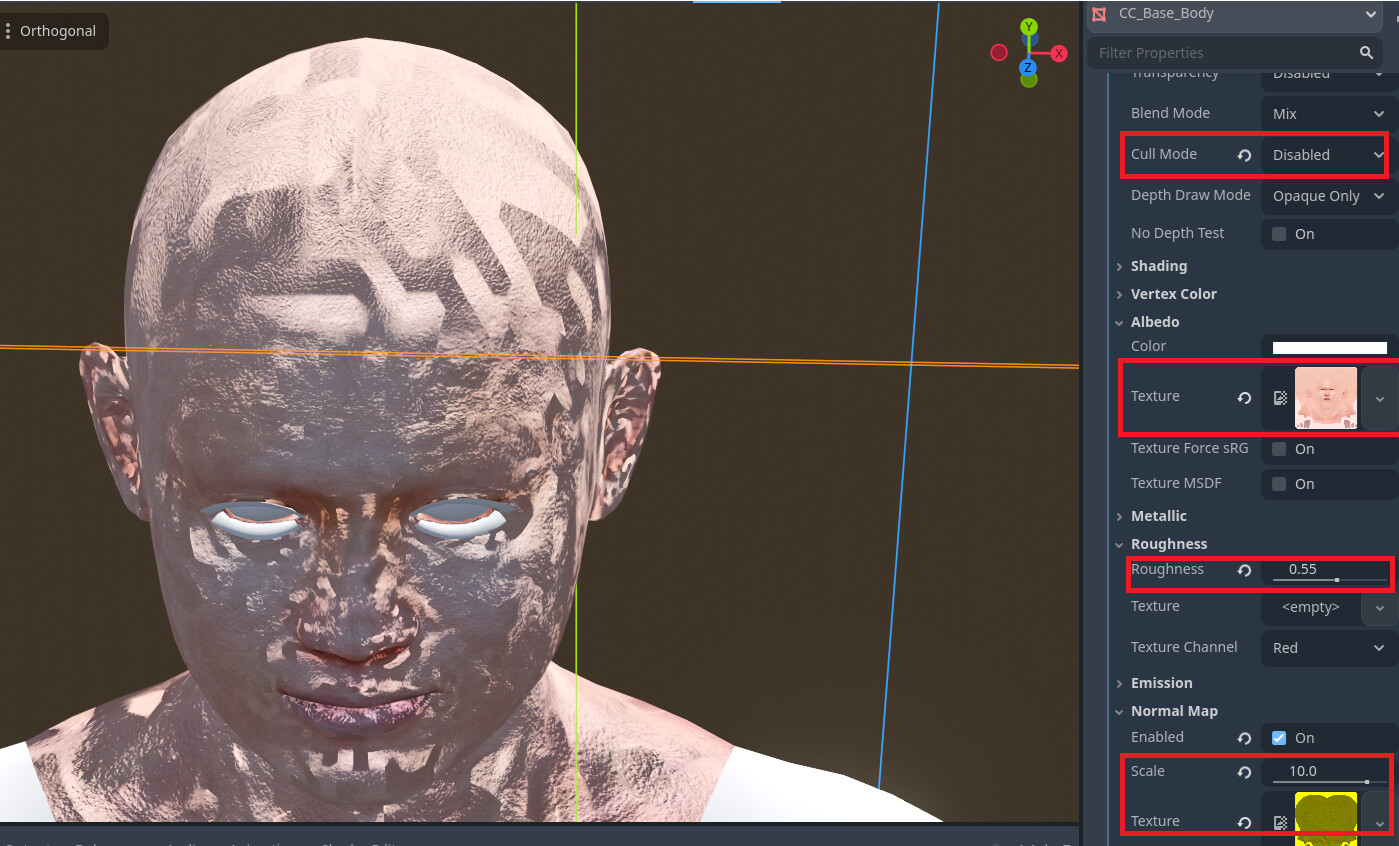Click the search magnifier in Filter Properties
Image resolution: width=1399 pixels, height=846 pixels.
point(1366,52)
